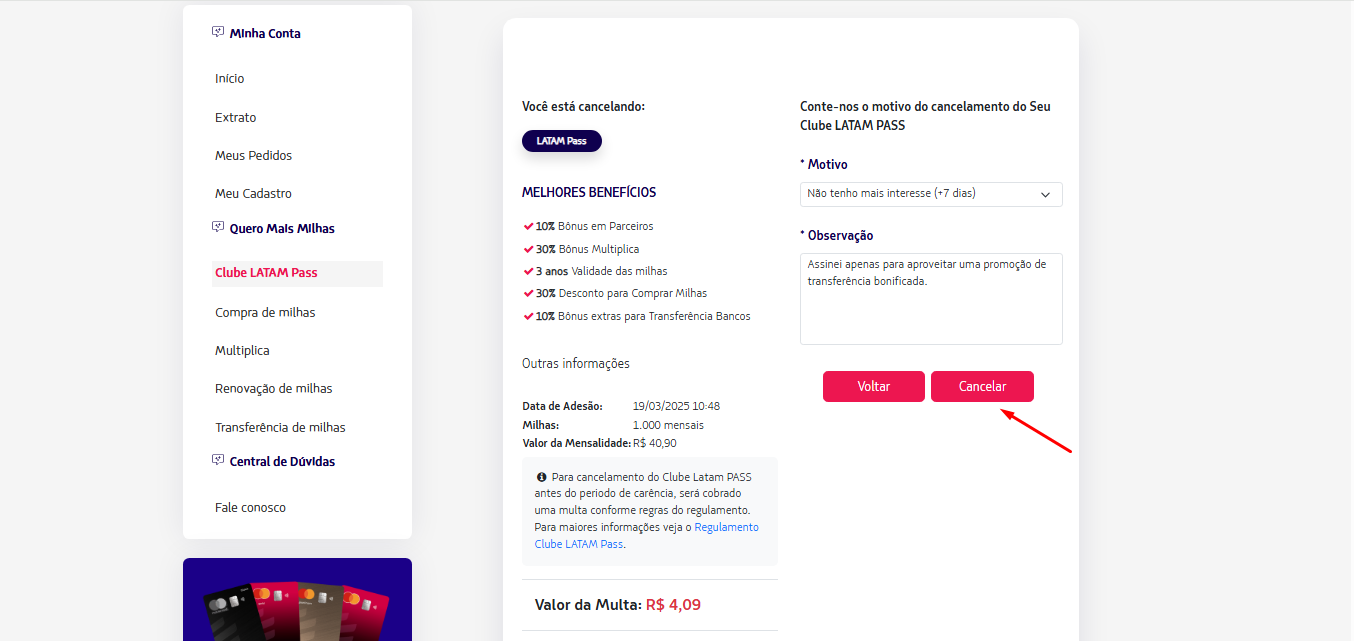1354x641 pixels.
Task: Click the credit cards promotional banner
Action: [x=297, y=599]
